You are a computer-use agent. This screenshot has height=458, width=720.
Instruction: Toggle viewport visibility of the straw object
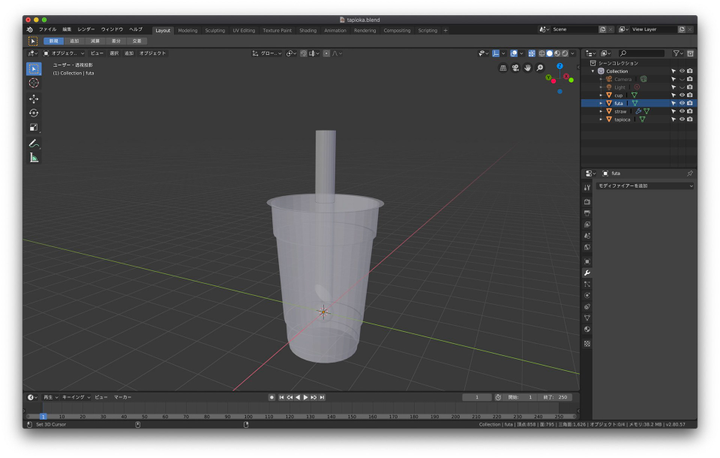682,111
